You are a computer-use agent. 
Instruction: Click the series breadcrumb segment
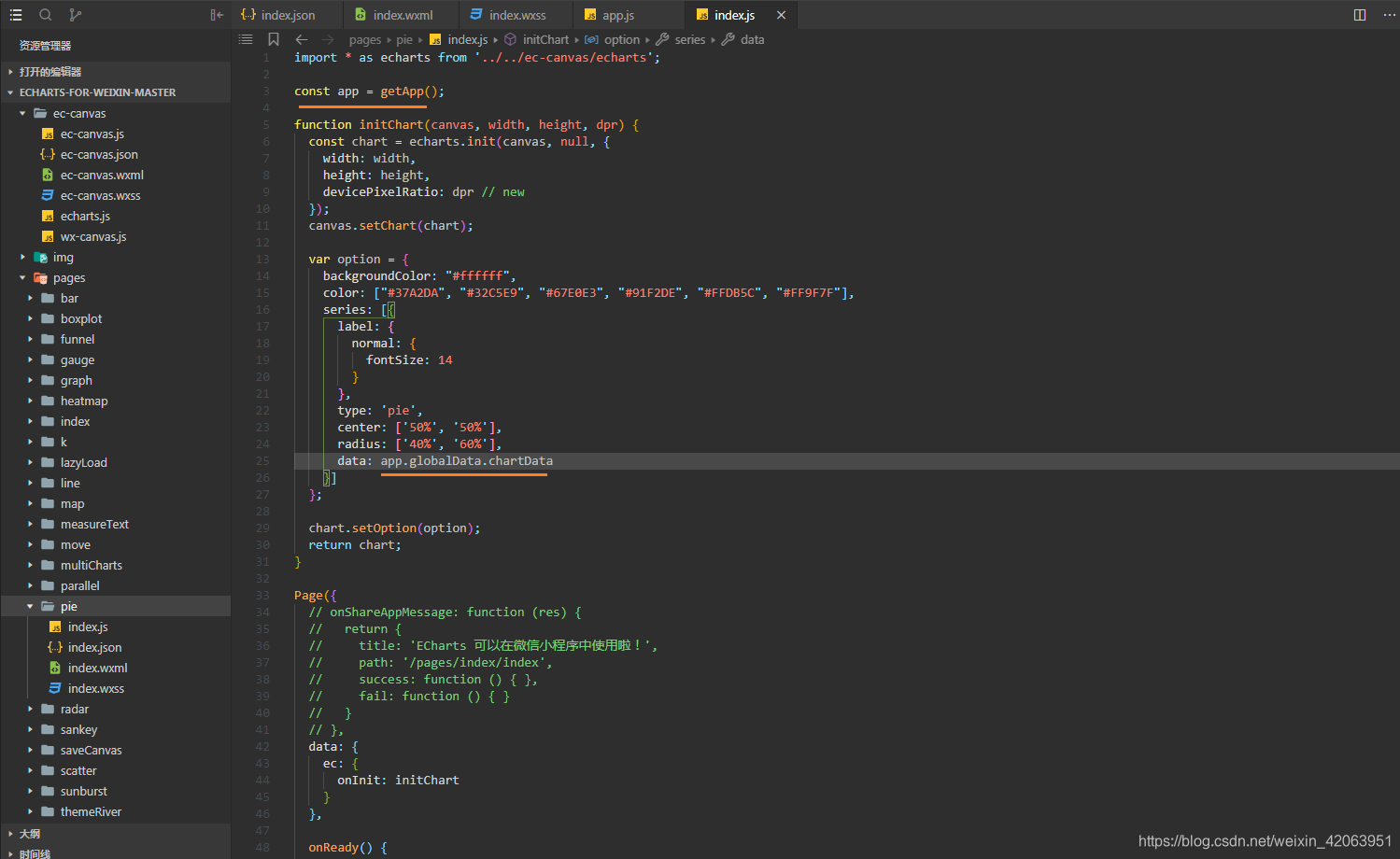[x=690, y=39]
